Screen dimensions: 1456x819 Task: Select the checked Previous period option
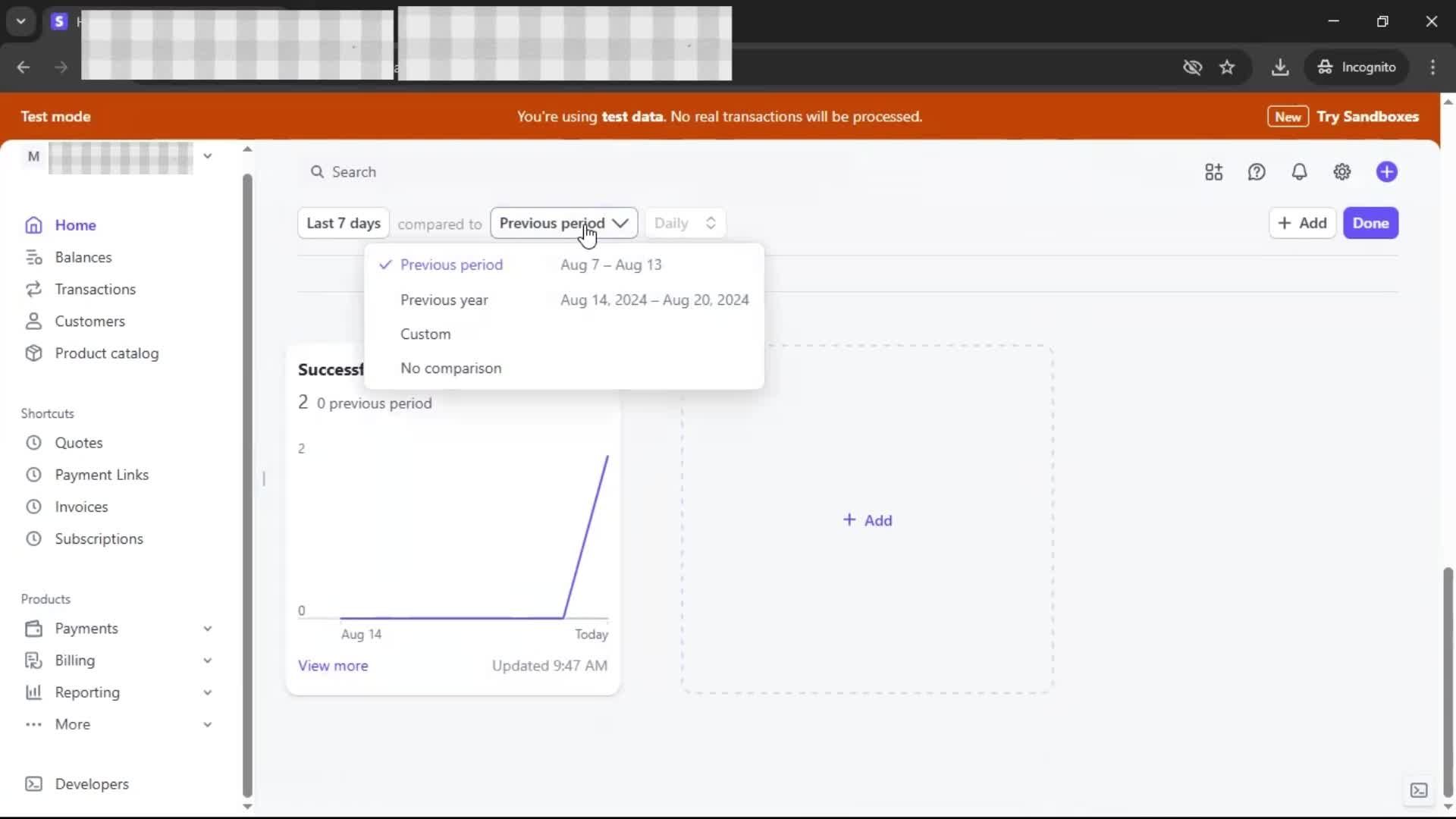pyautogui.click(x=451, y=265)
